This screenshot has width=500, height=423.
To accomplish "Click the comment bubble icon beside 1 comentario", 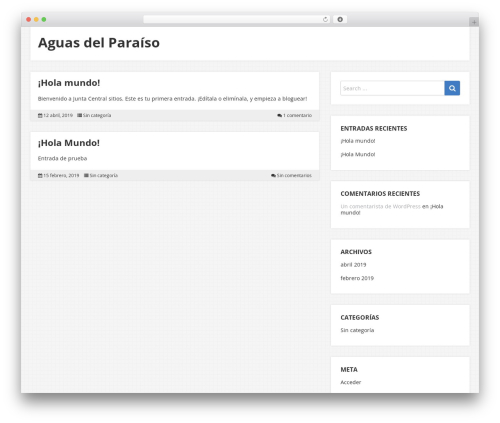I will (x=279, y=115).
